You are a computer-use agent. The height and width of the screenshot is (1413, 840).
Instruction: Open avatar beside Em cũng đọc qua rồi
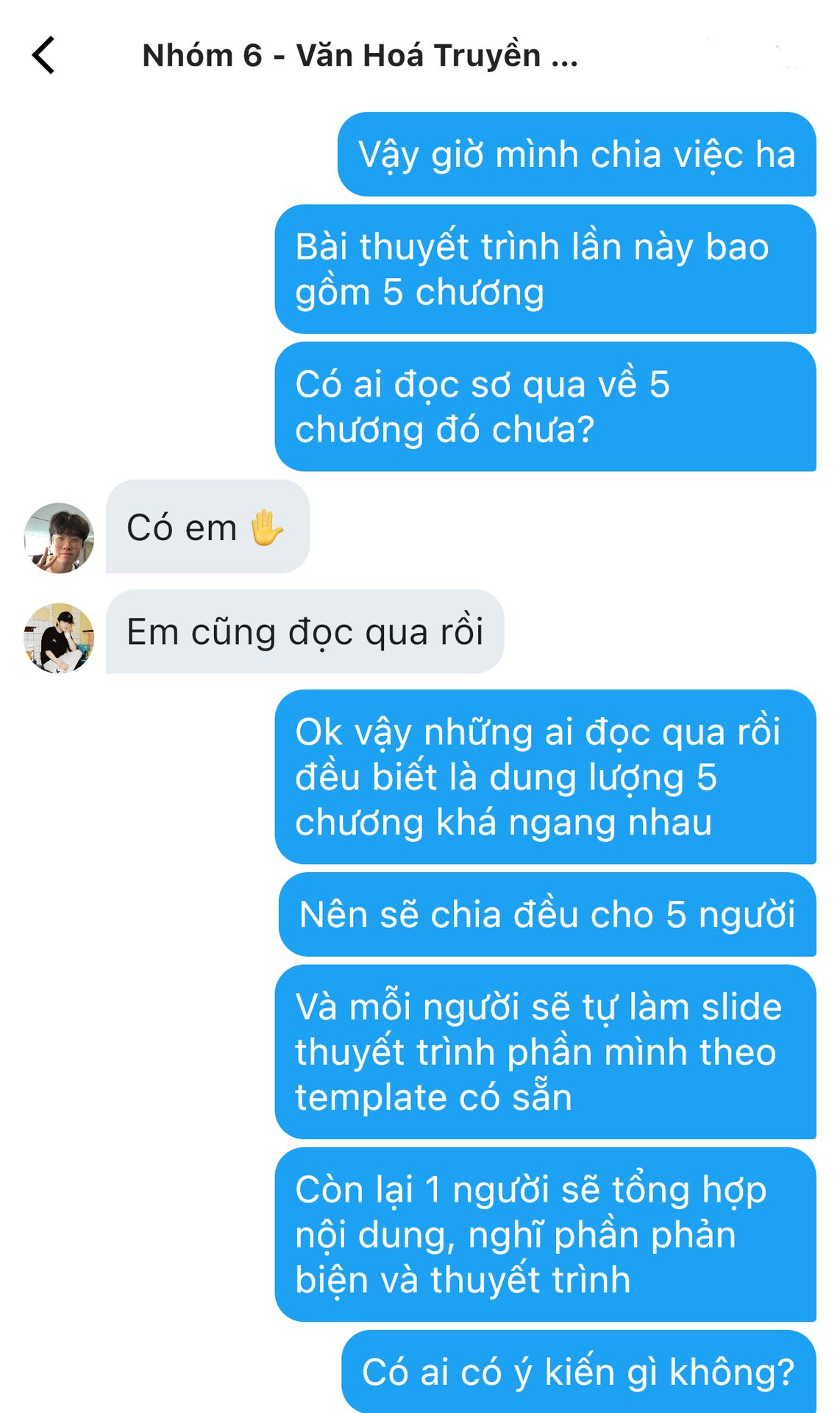point(59,638)
